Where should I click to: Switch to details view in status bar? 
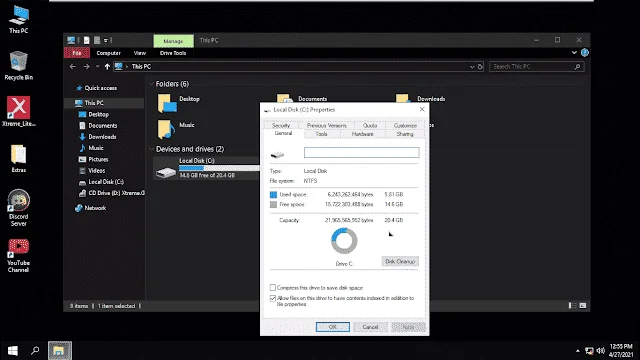573,306
